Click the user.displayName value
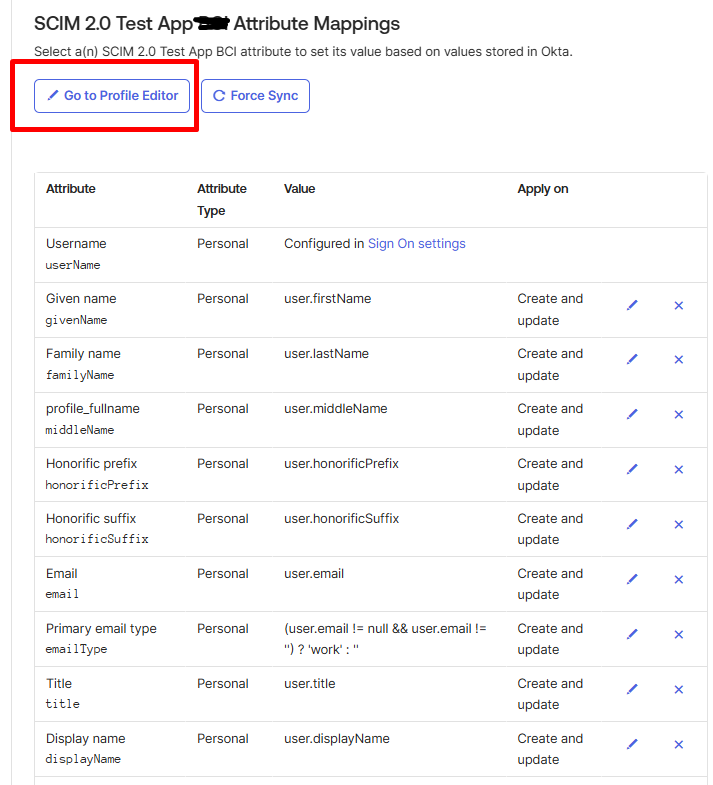Screen dimensions: 713x785 pyautogui.click(x=336, y=739)
